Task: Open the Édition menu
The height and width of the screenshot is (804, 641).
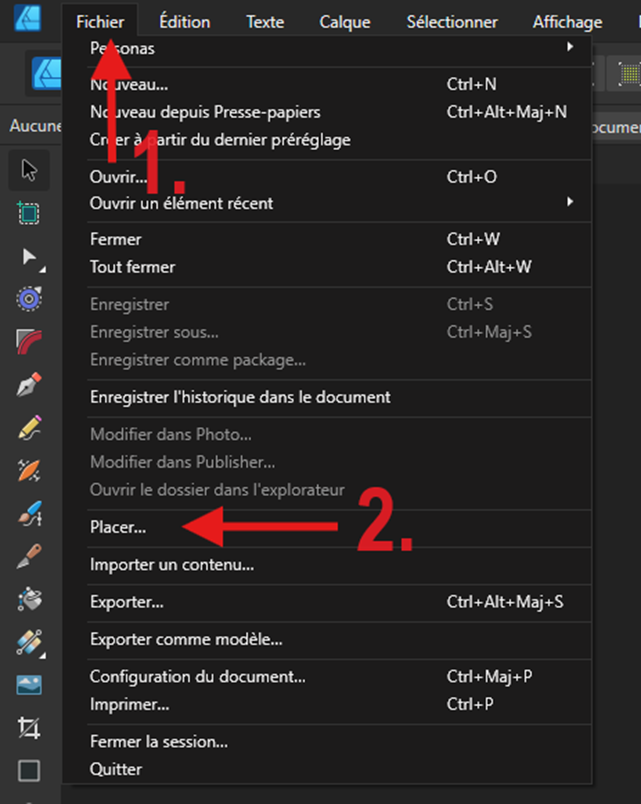Action: pos(184,21)
